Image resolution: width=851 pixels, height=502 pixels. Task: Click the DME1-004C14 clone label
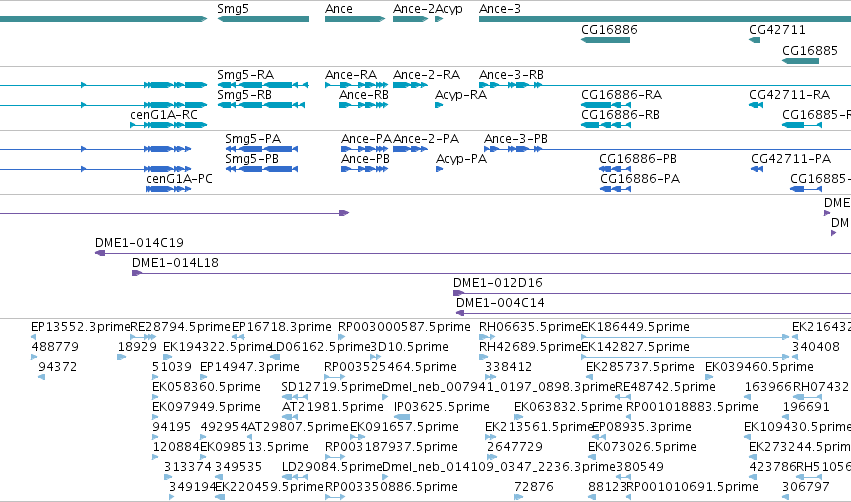click(x=500, y=303)
